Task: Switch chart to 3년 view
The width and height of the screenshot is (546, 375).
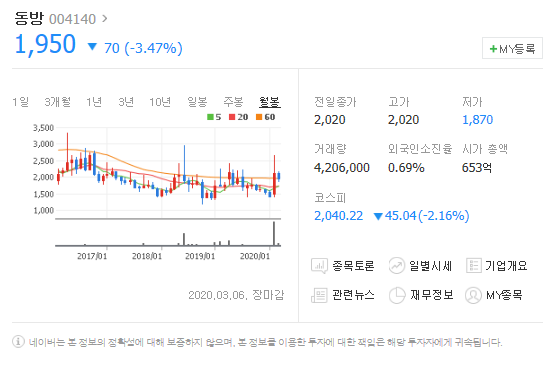Action: coord(126,102)
